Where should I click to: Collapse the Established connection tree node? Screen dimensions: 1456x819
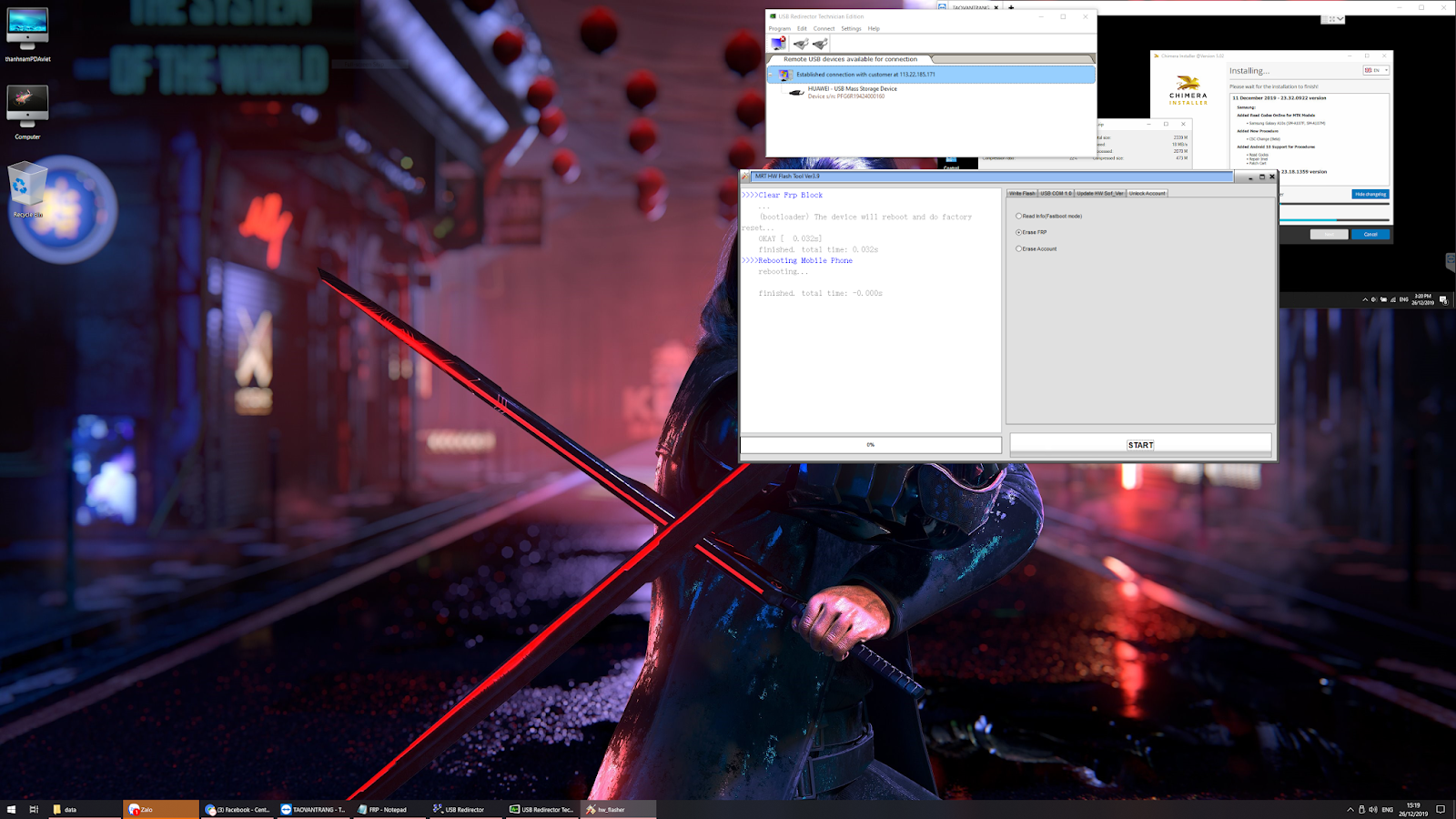coord(772,75)
